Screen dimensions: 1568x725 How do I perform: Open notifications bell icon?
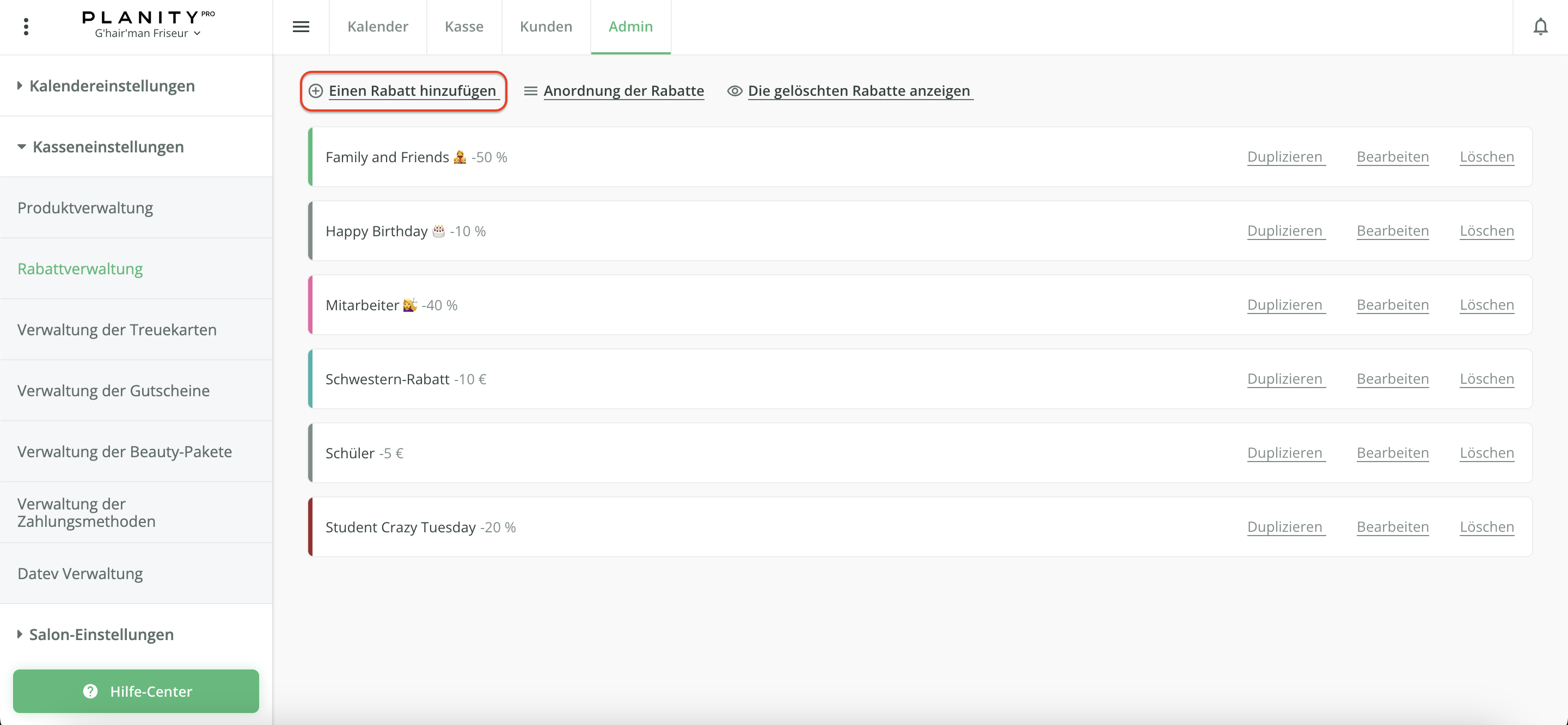coord(1540,27)
